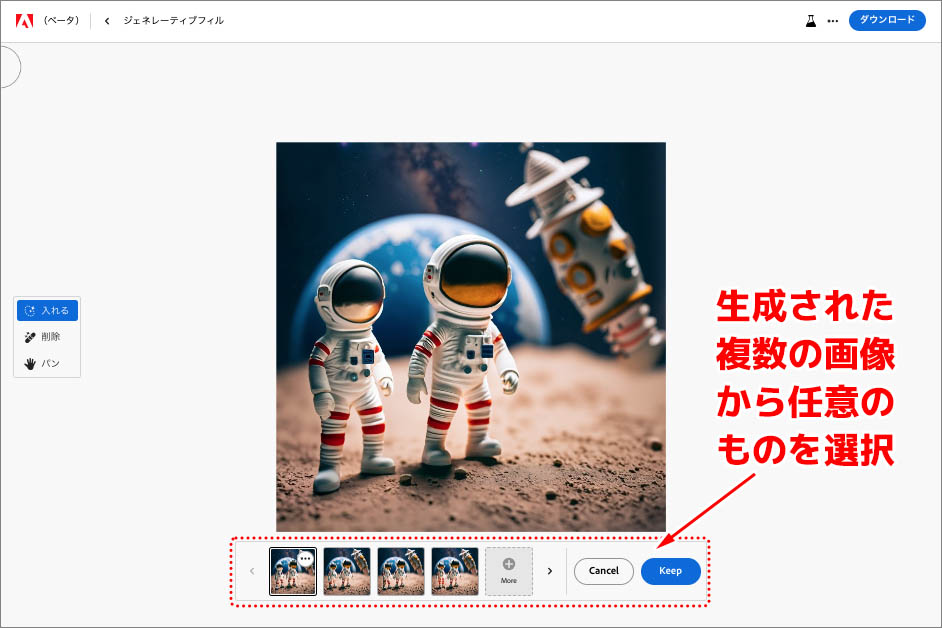Activate the パン (Pan) tool
This screenshot has height=628, width=942.
42,362
